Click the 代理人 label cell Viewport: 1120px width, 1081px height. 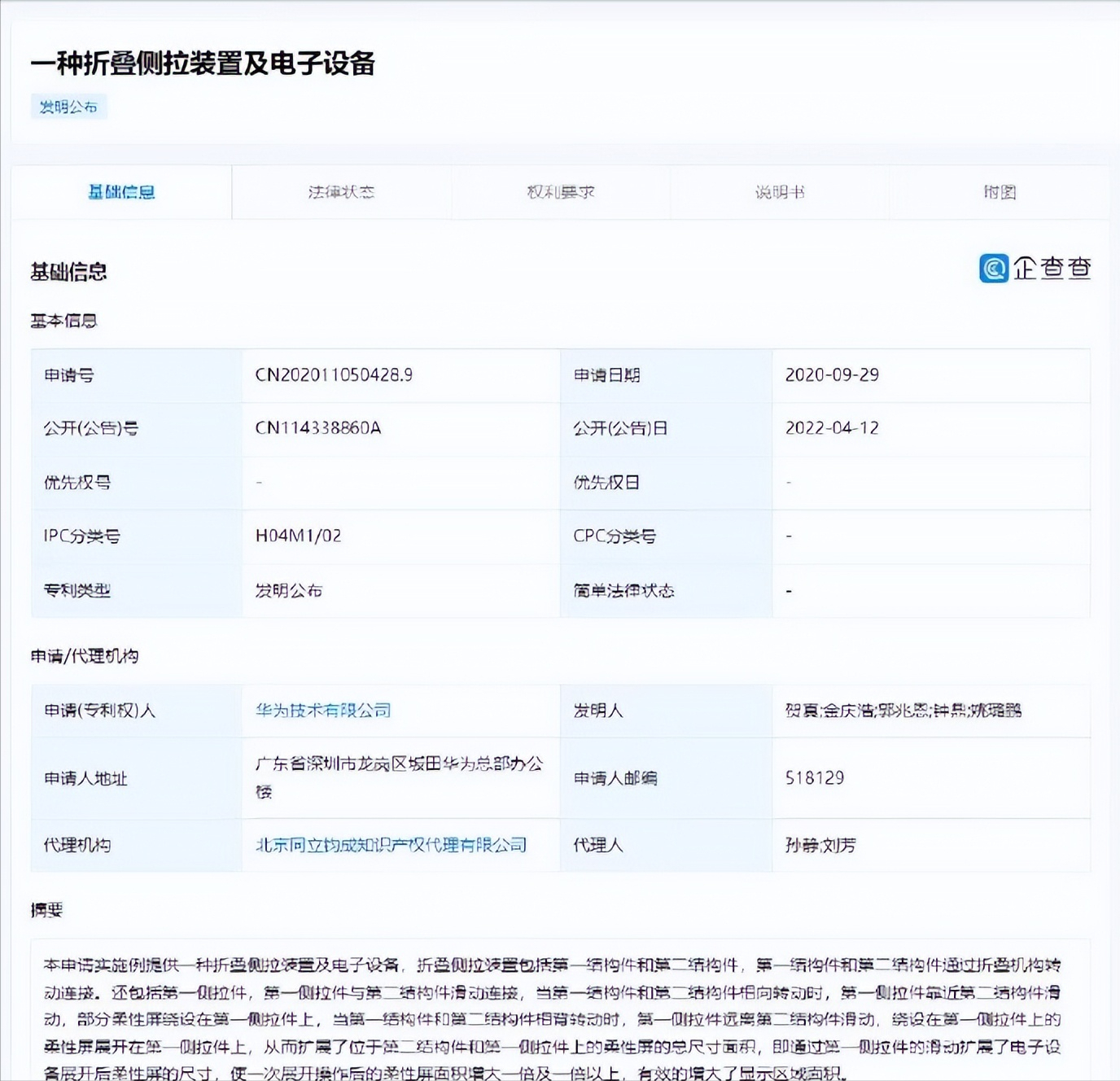(x=667, y=845)
